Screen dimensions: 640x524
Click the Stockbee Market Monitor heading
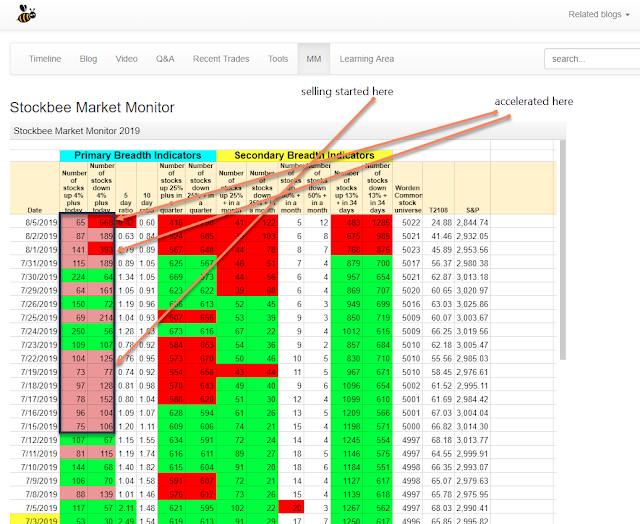click(x=92, y=107)
